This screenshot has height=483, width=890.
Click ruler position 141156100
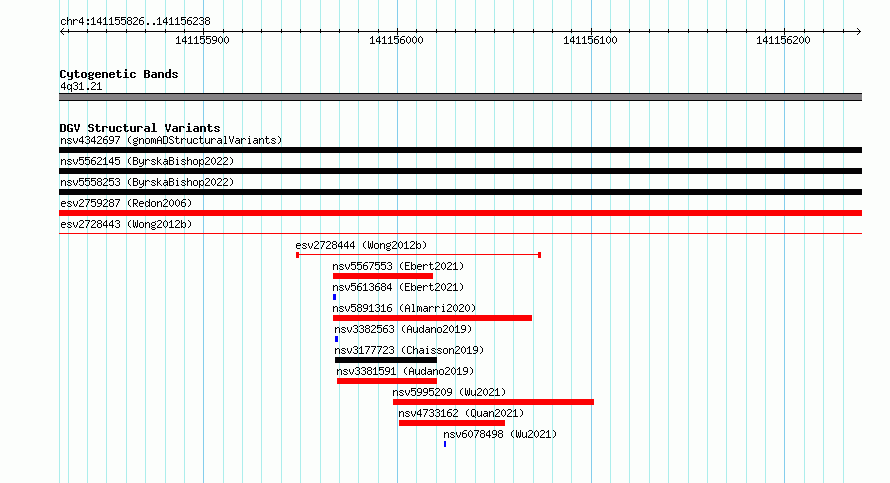coord(590,40)
